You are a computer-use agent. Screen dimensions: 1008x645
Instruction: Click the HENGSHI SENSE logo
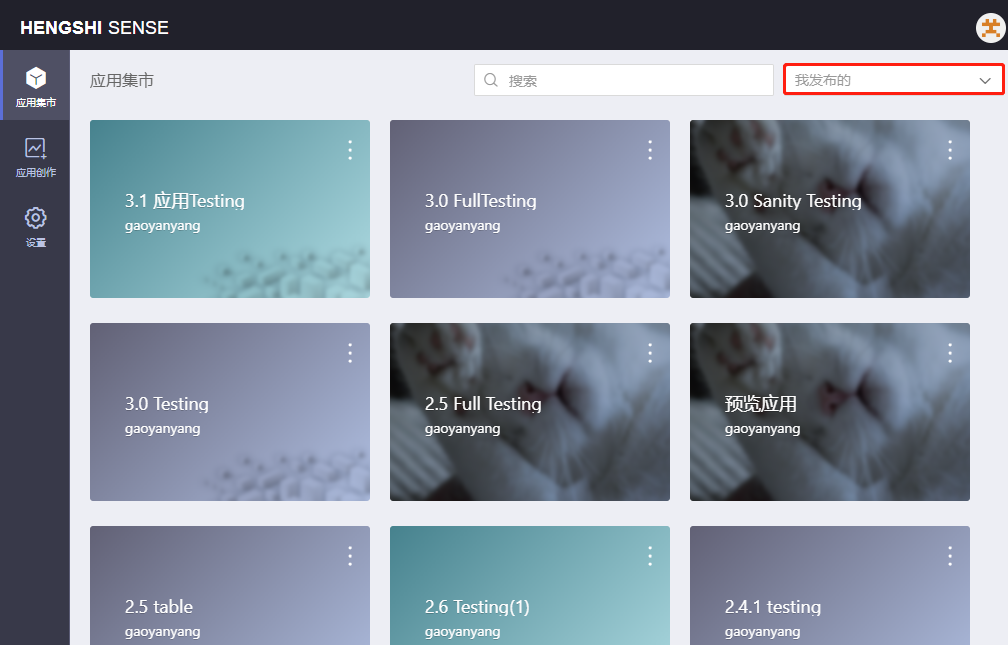tap(94, 28)
